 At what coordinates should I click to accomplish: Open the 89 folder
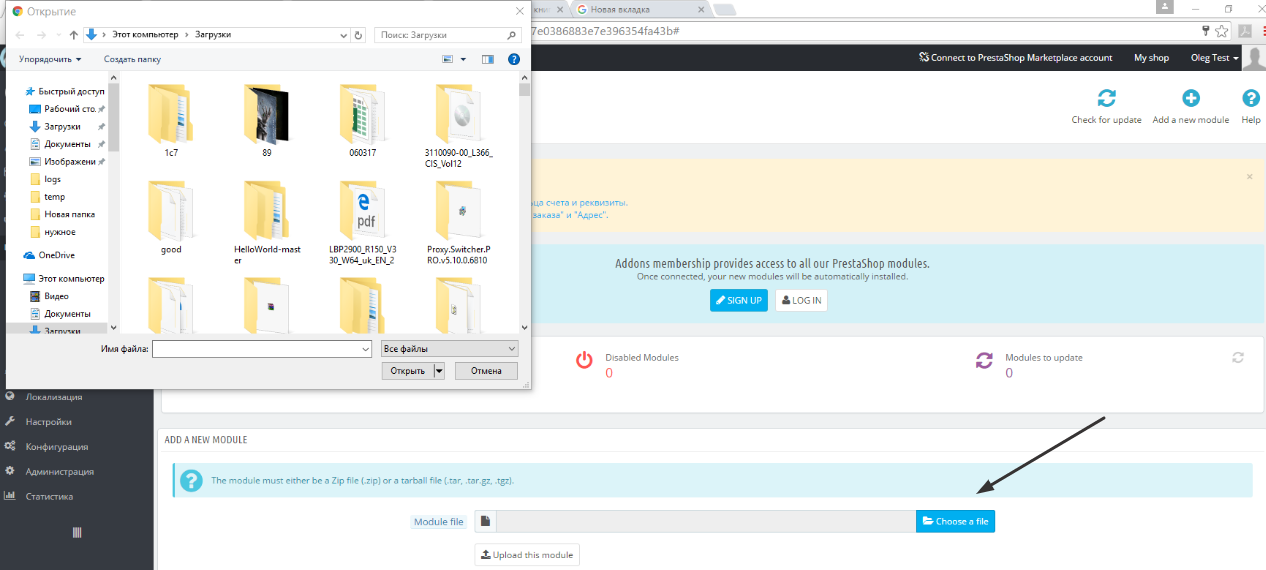267,122
